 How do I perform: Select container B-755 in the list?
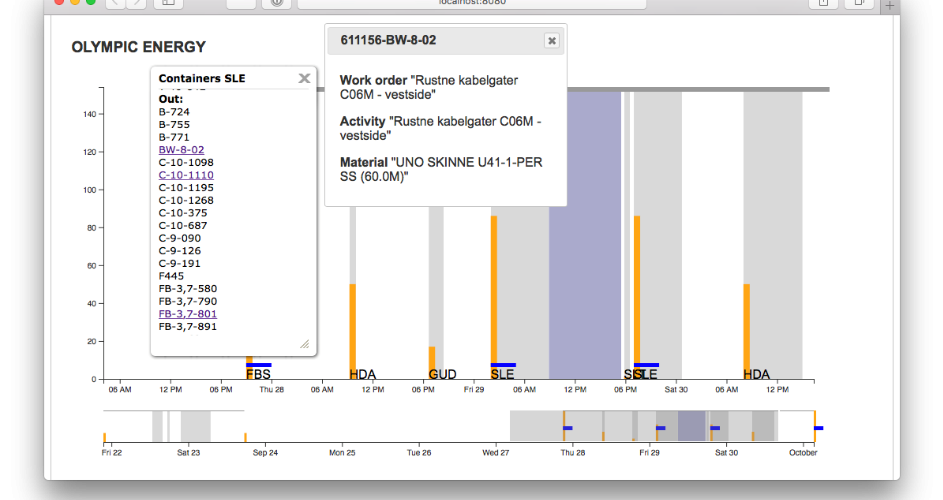pyautogui.click(x=174, y=125)
